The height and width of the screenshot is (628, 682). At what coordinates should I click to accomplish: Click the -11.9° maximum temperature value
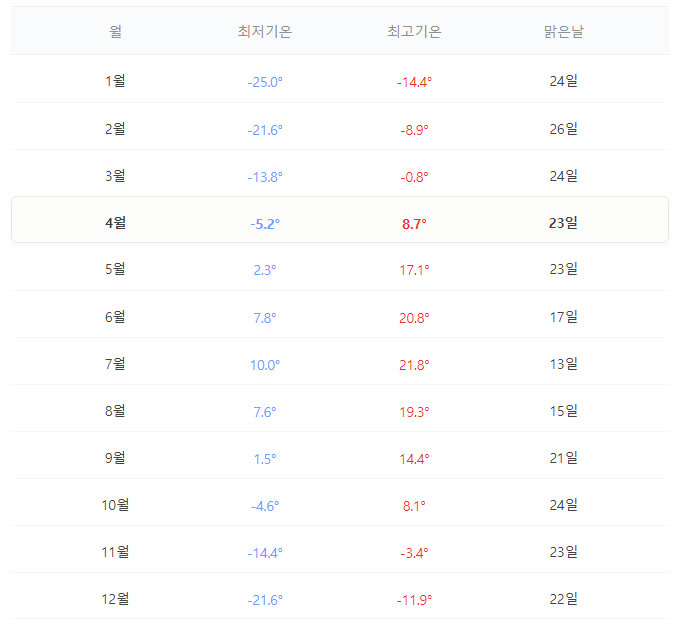click(414, 600)
